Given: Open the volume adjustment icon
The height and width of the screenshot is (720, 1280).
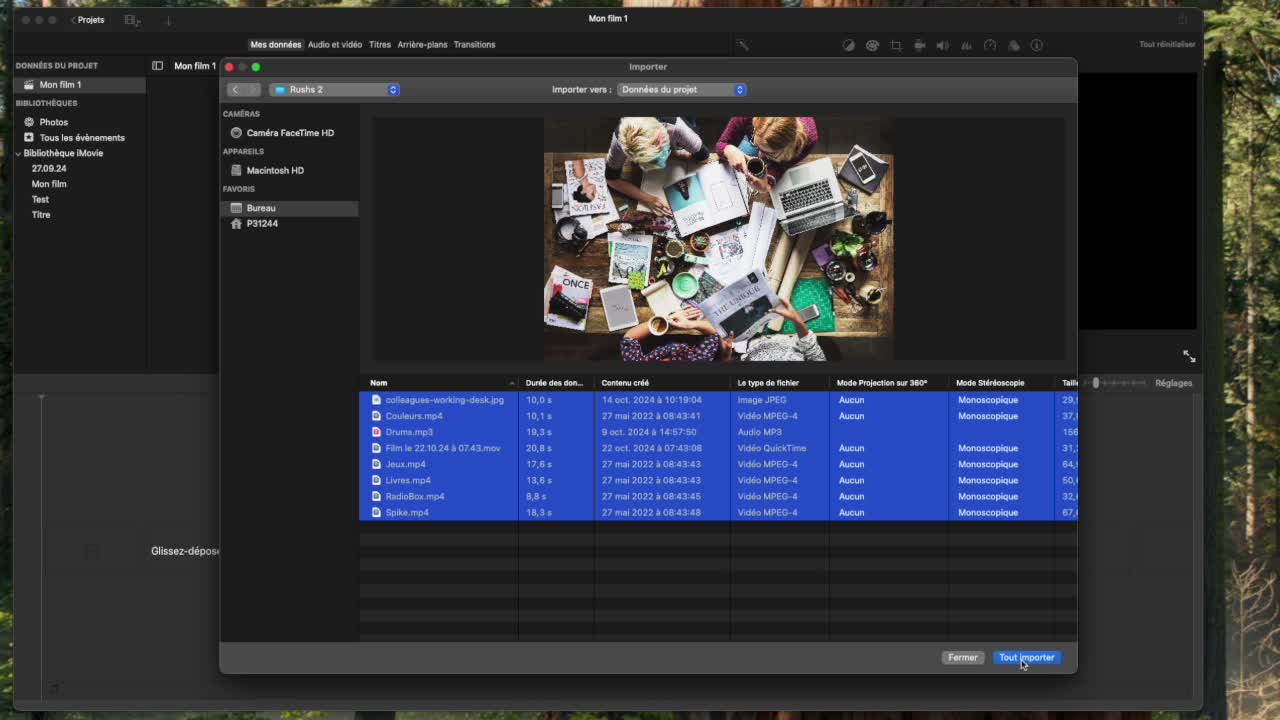Looking at the screenshot, I should (x=942, y=45).
